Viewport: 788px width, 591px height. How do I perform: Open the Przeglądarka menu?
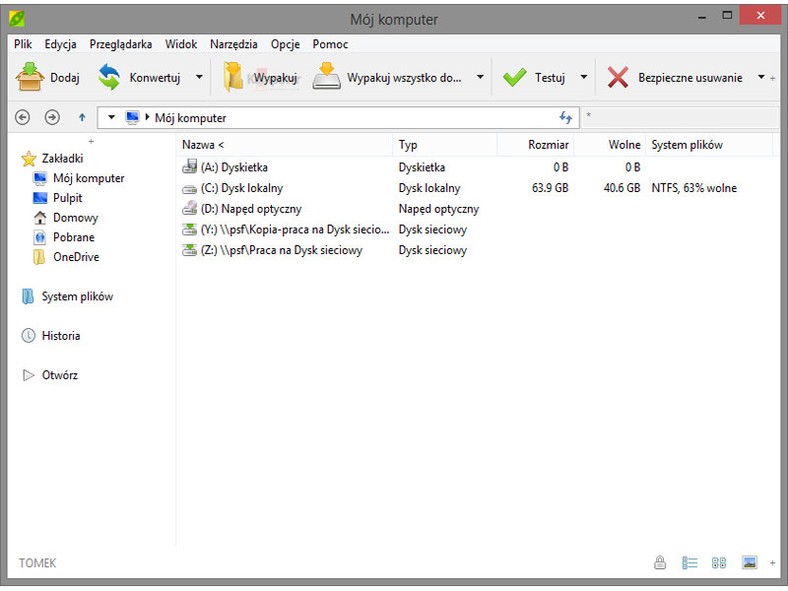pos(120,44)
